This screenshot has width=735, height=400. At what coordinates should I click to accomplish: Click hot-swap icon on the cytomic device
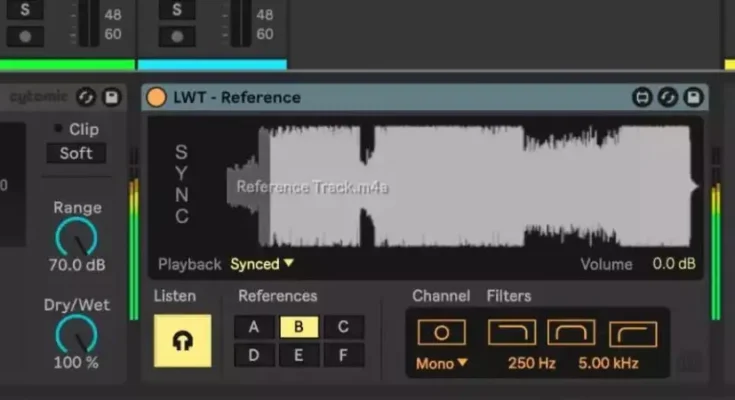click(x=86, y=97)
